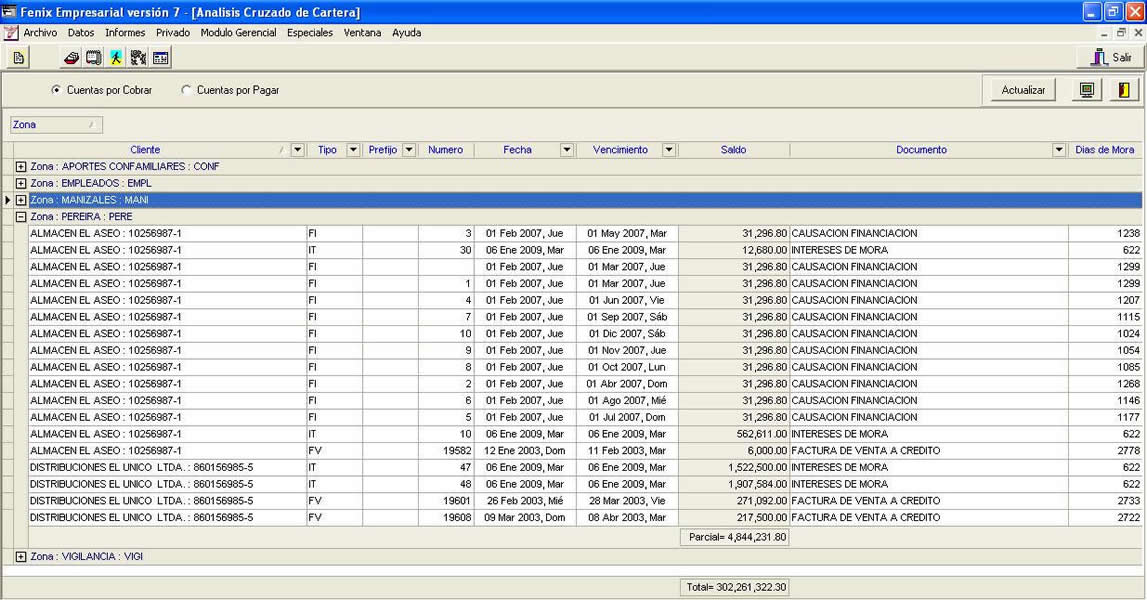This screenshot has width=1147, height=600.
Task: Open the Privado menu
Action: [x=173, y=33]
